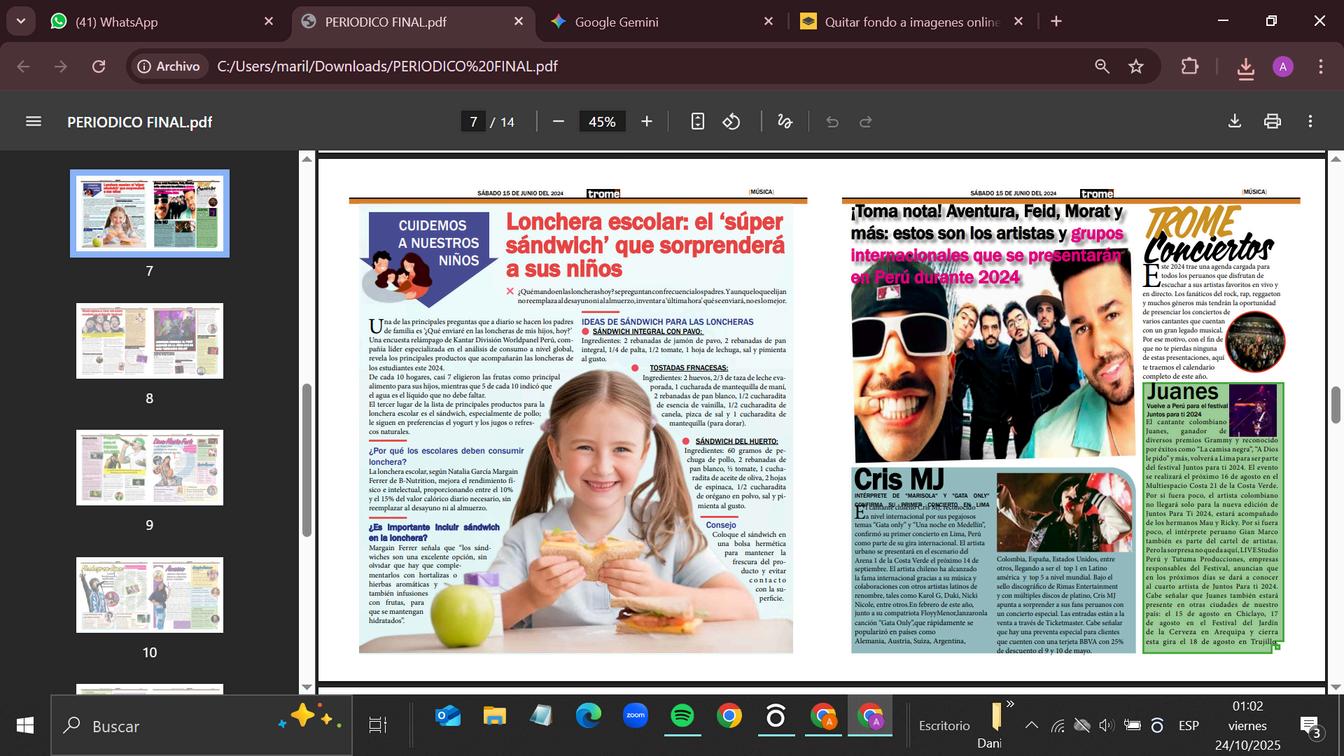This screenshot has height=756, width=1344.
Task: Go back in browser history
Action: tap(24, 66)
